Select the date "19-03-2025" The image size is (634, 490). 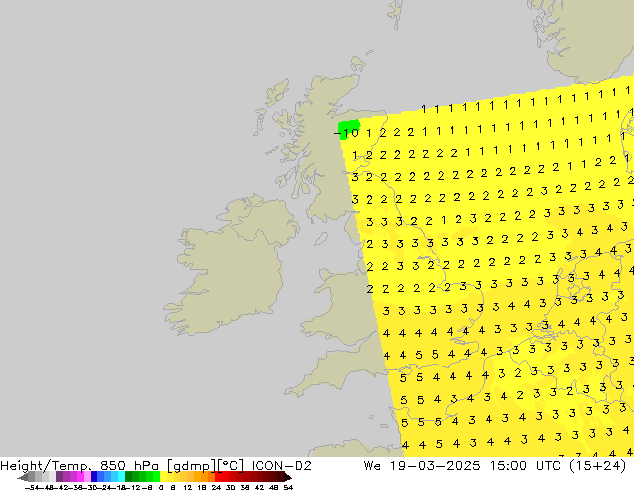pos(435,466)
